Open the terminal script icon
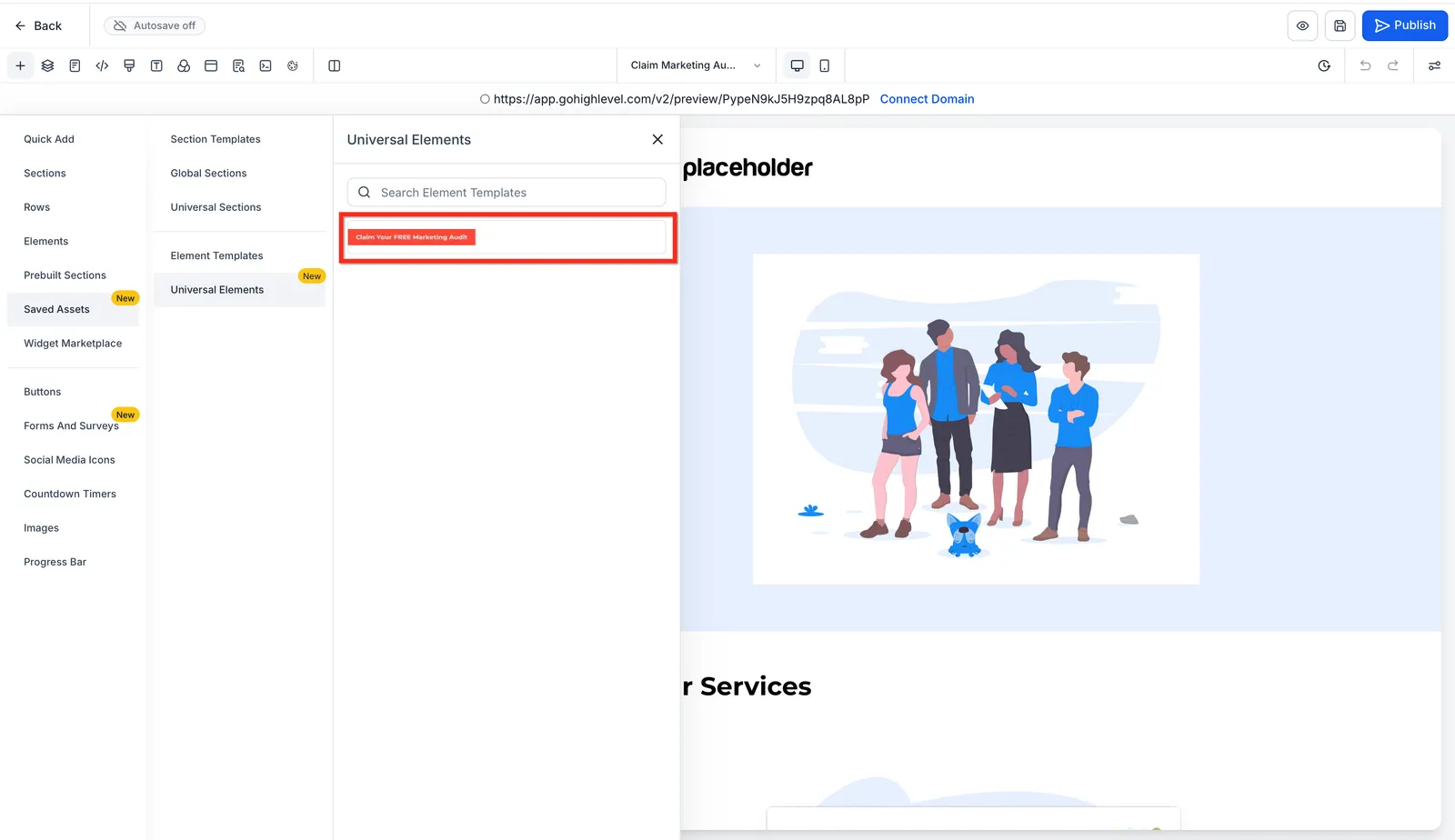The width and height of the screenshot is (1455, 840). tap(266, 65)
